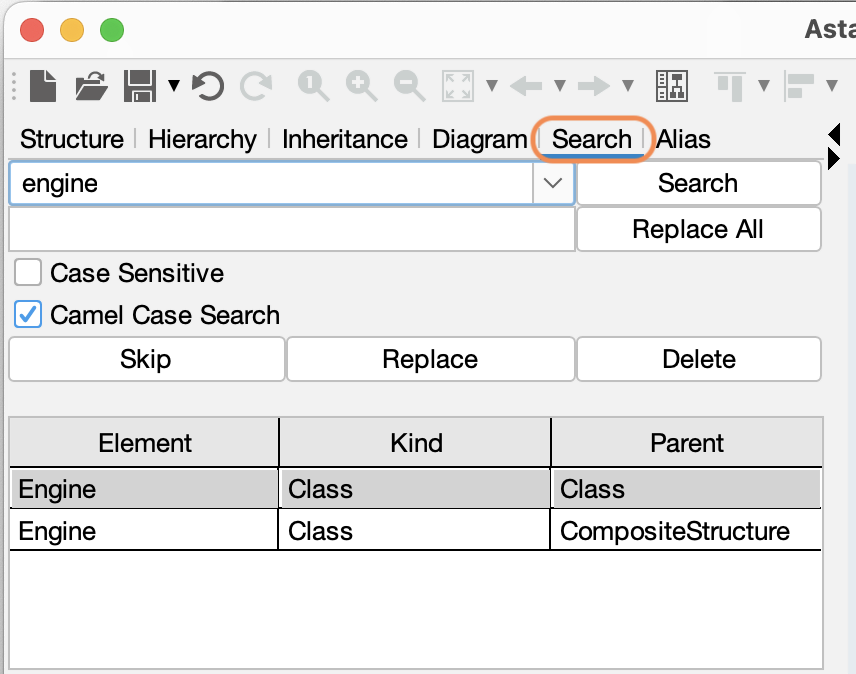
Task: Open the back navigation history dropdown
Action: pos(560,85)
